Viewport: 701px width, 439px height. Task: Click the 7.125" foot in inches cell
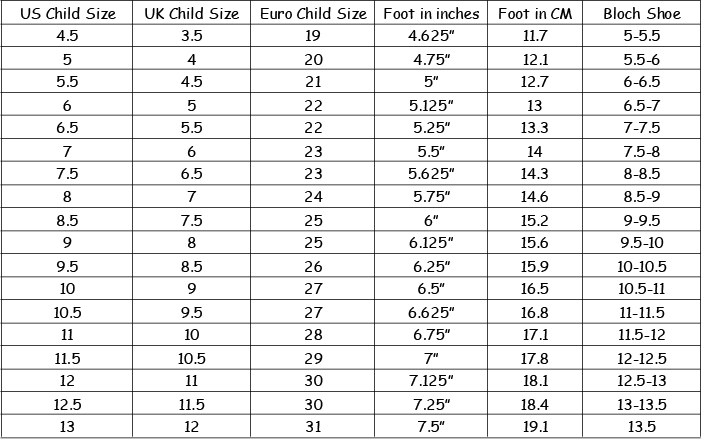click(x=431, y=380)
